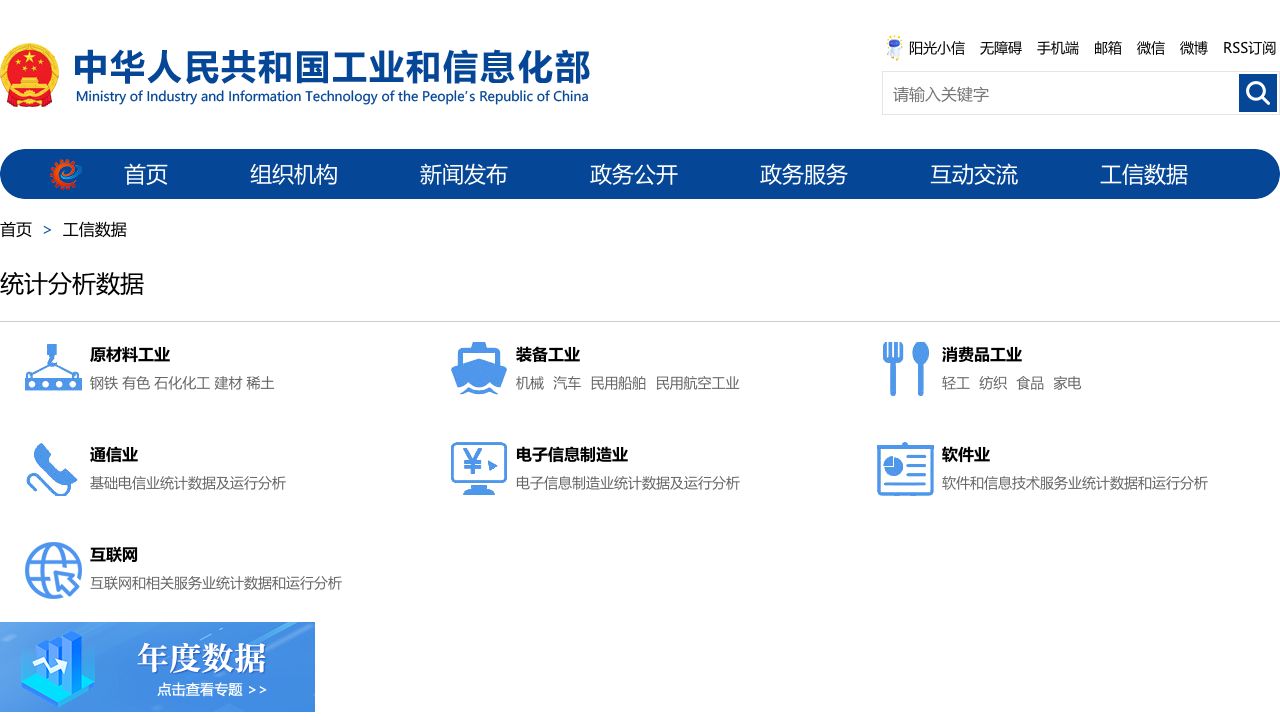Open the 纺织 industry link
This screenshot has height=720, width=1280.
[x=993, y=383]
